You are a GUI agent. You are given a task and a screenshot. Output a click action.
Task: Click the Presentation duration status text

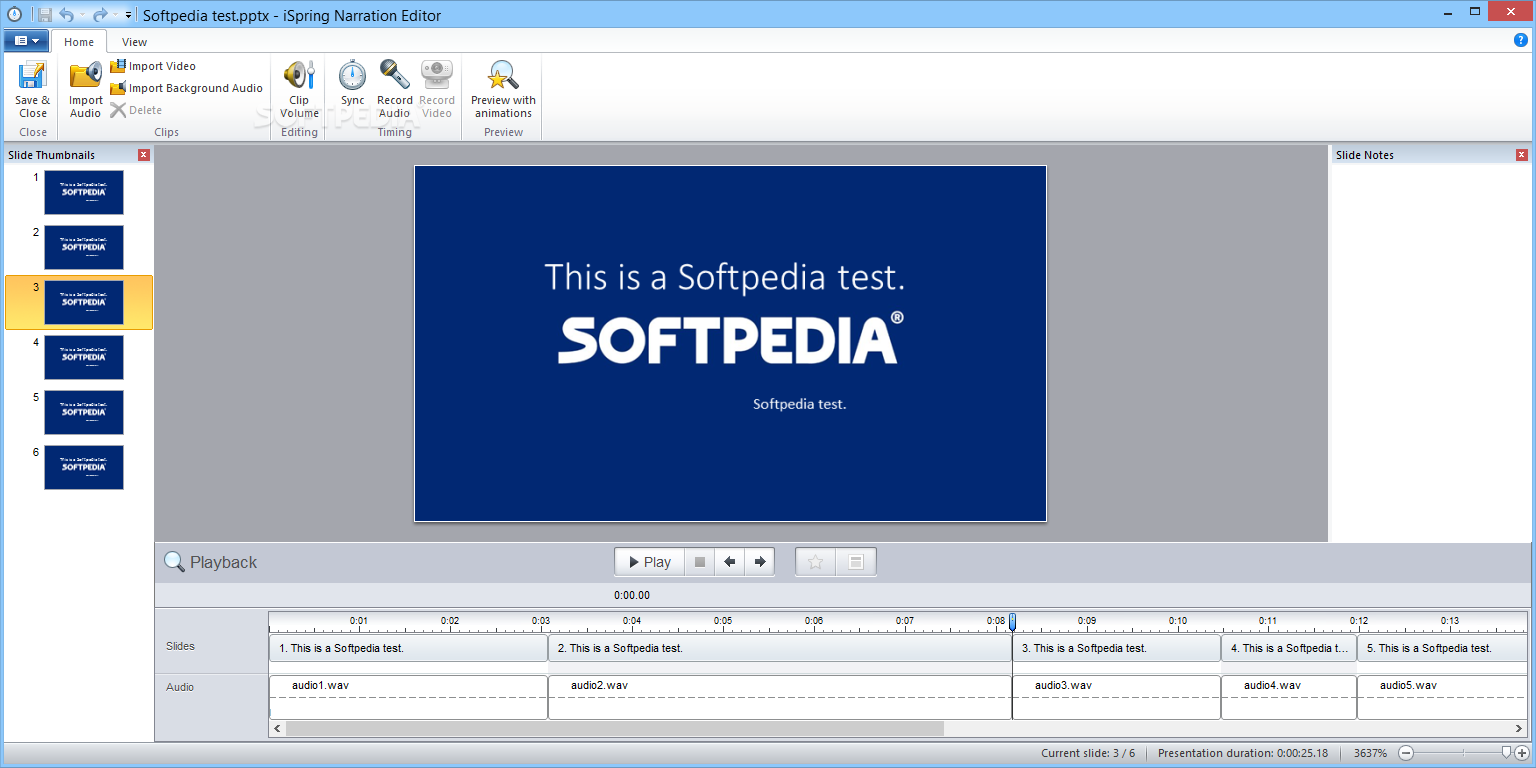point(1243,753)
